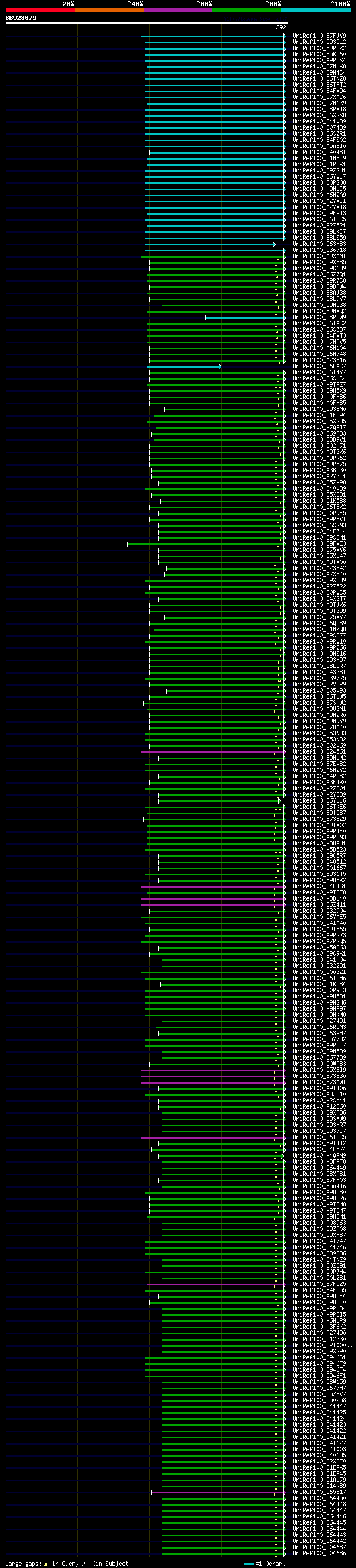The image size is (356, 1568).
Task: Select label UniRef100_Q40512
Action: 319,863
